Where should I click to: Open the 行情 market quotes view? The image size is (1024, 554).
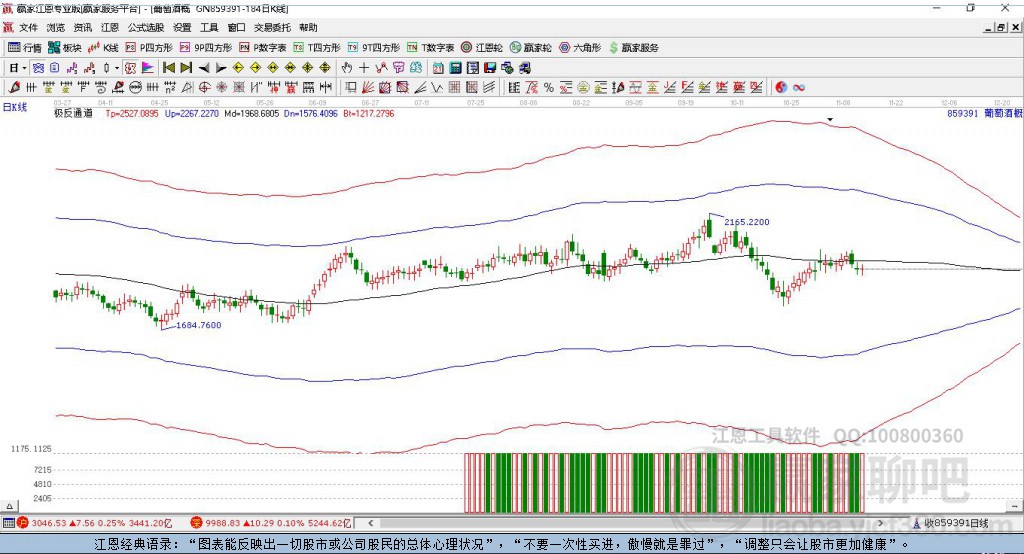coord(24,48)
